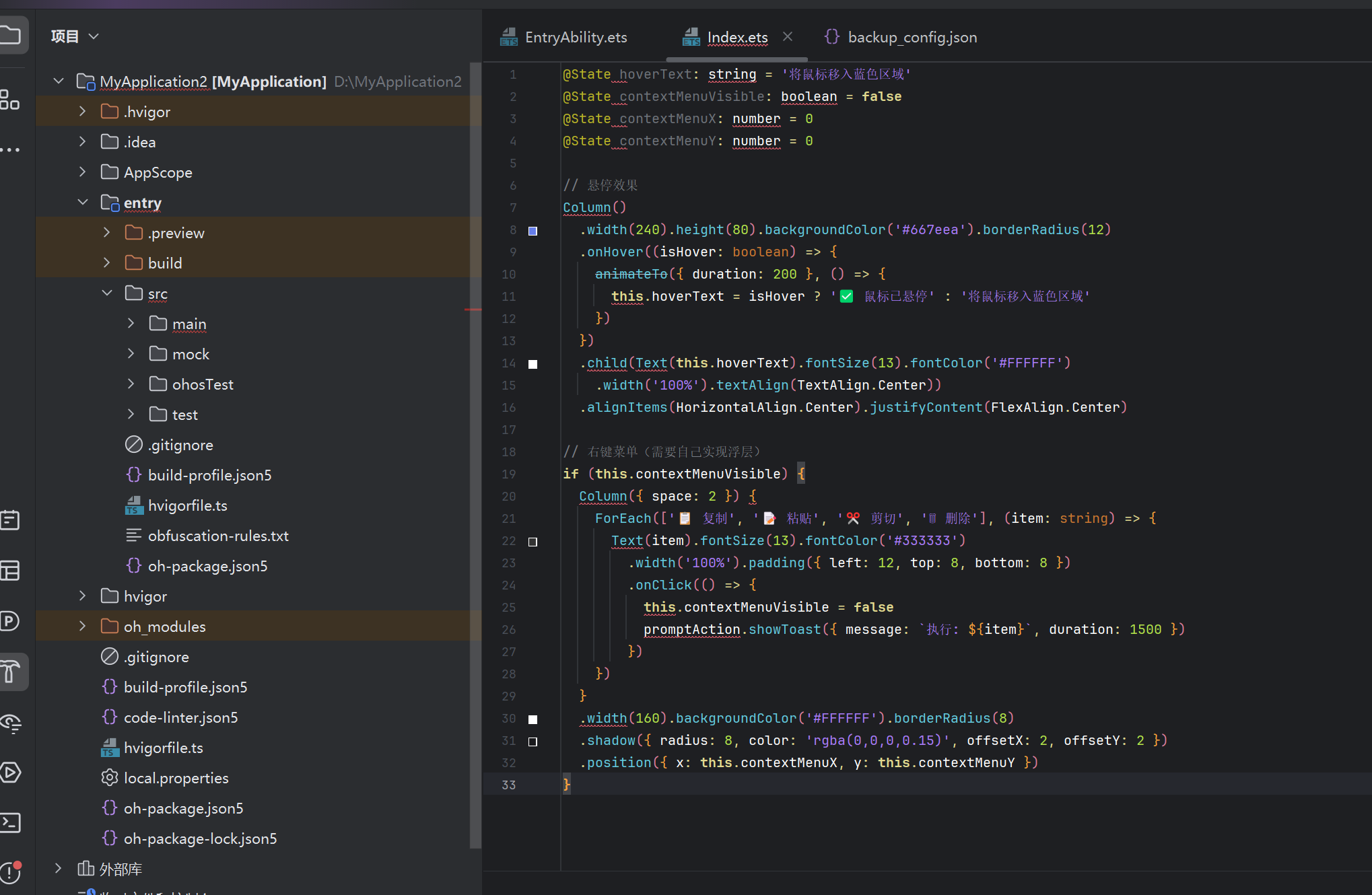Expand the .idea folder

(x=83, y=141)
